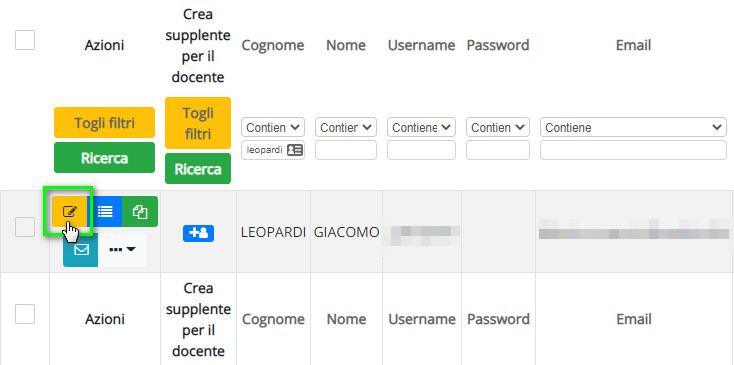Open the Cognome filter condition dropdown

click(273, 127)
